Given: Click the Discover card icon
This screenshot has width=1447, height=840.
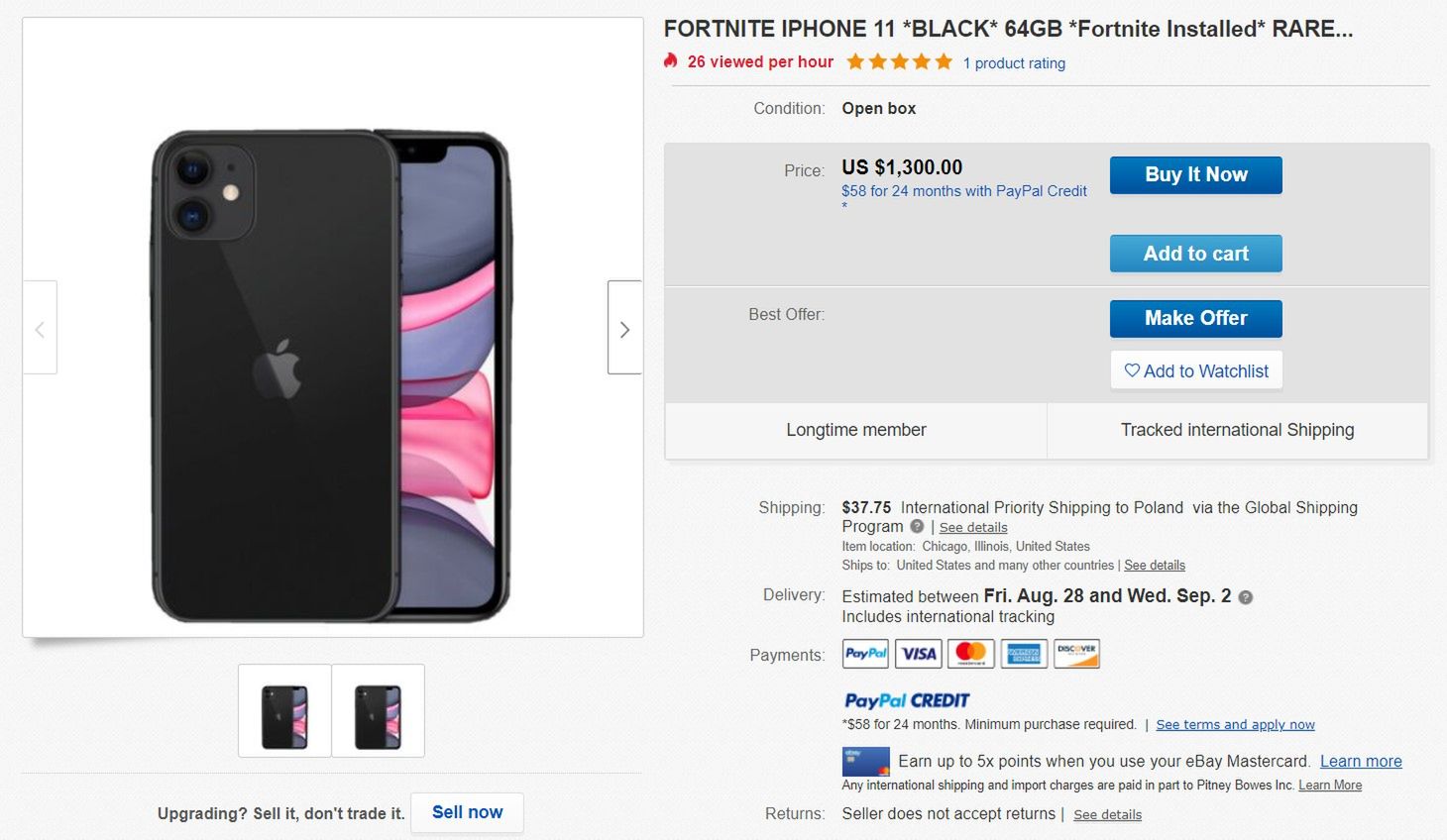Looking at the screenshot, I should [x=1076, y=654].
